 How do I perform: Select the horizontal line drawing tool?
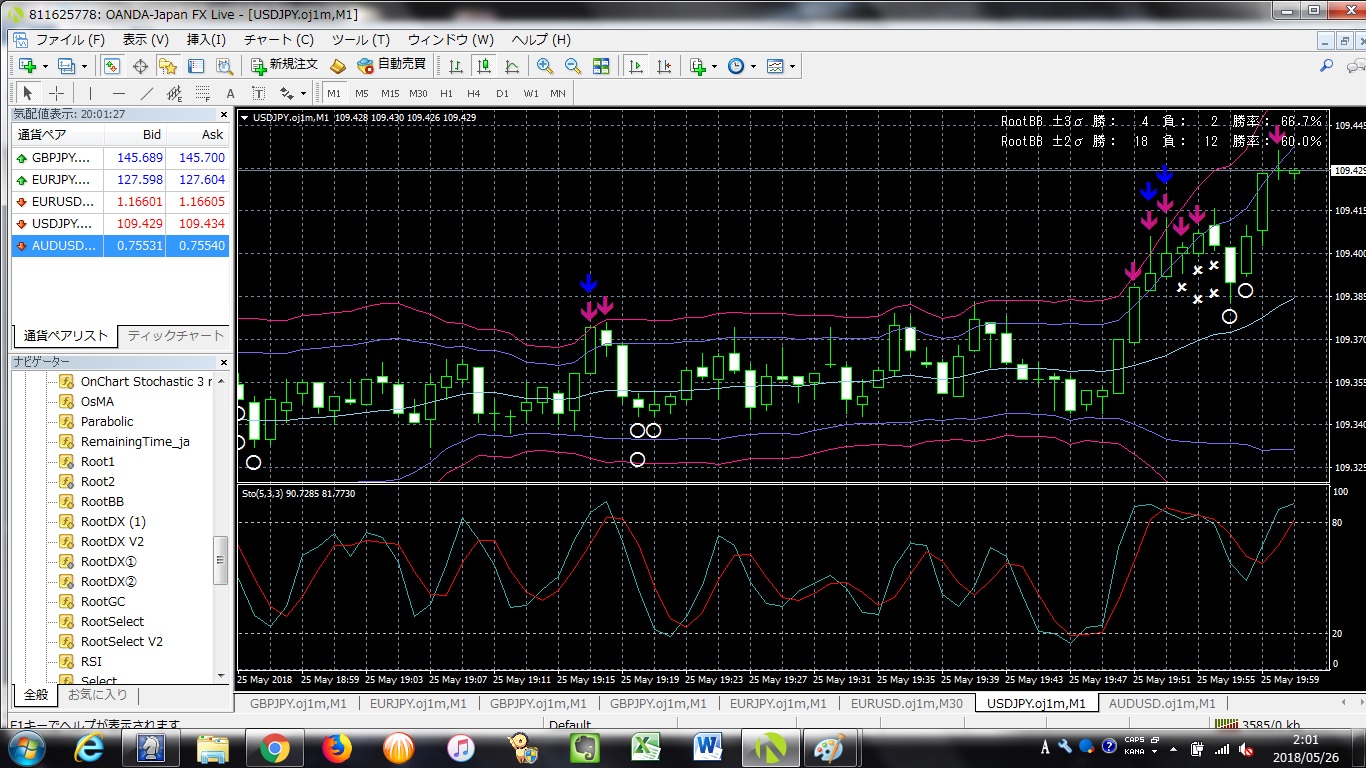point(117,93)
